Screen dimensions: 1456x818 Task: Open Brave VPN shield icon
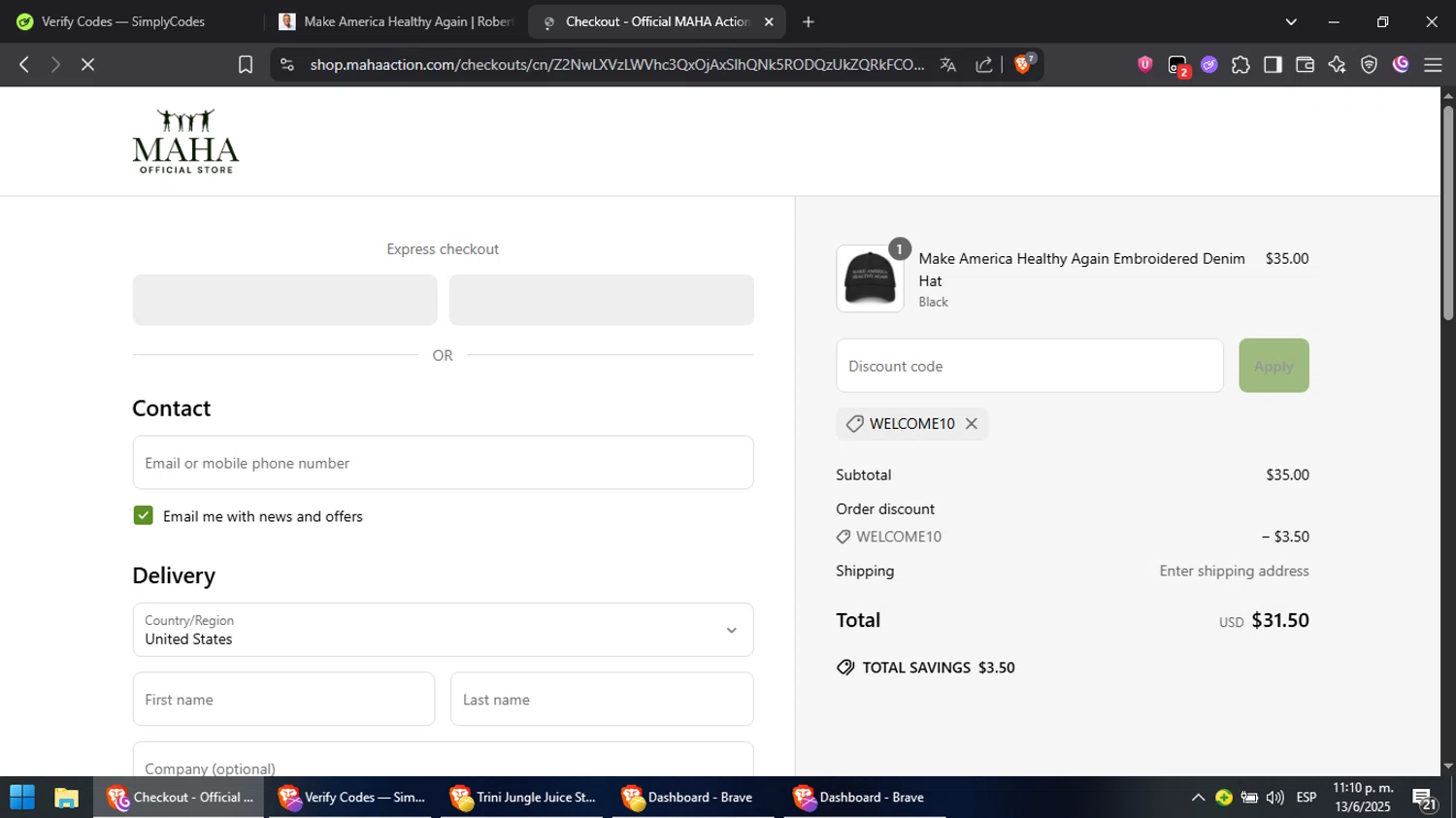point(1369,64)
